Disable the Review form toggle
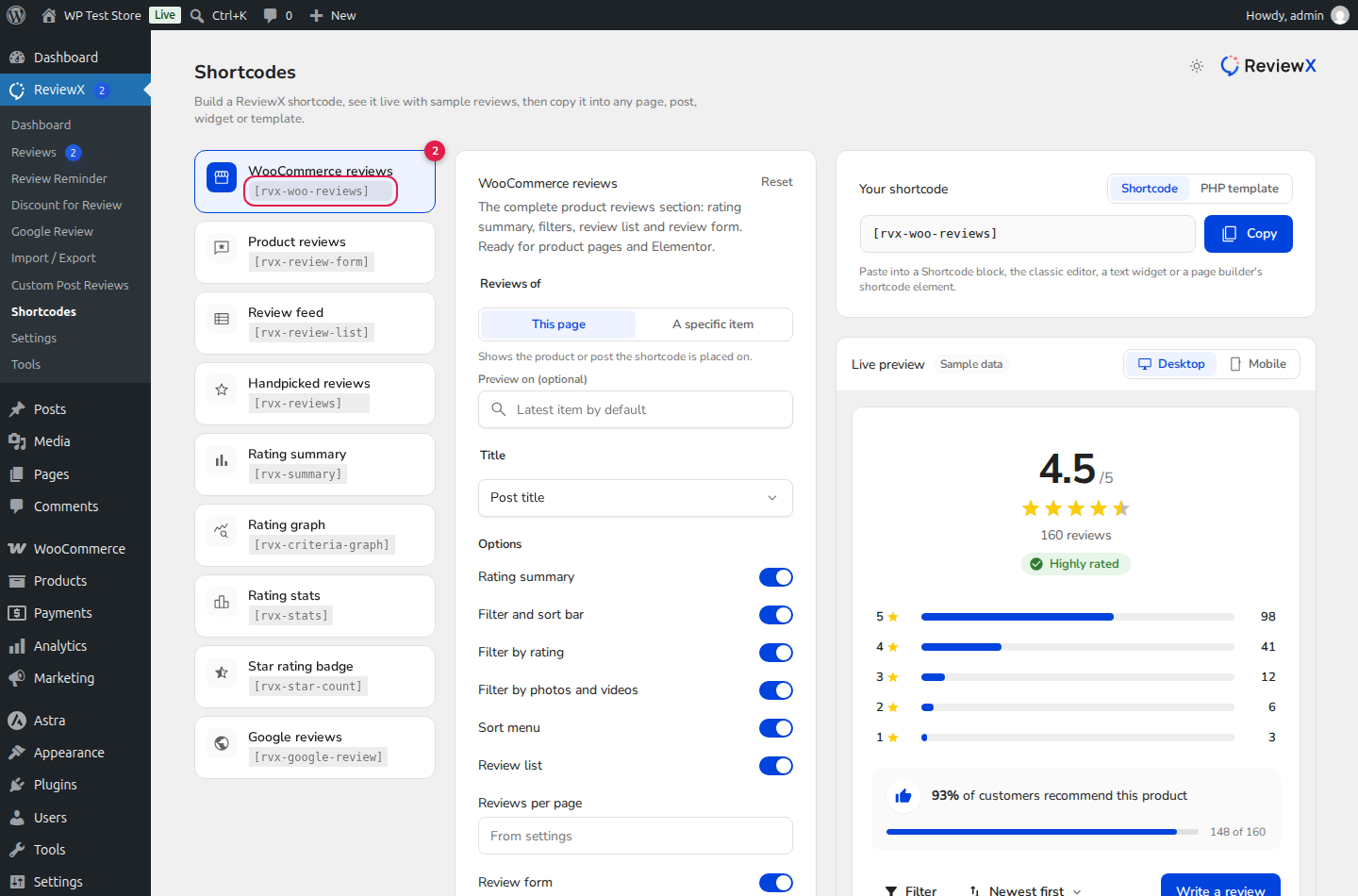This screenshot has height=896, width=1358. pyautogui.click(x=776, y=883)
